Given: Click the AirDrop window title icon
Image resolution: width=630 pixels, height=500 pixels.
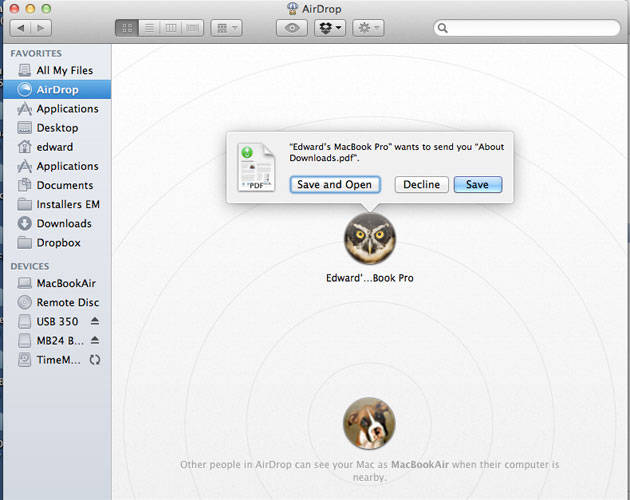Looking at the screenshot, I should pos(292,8).
